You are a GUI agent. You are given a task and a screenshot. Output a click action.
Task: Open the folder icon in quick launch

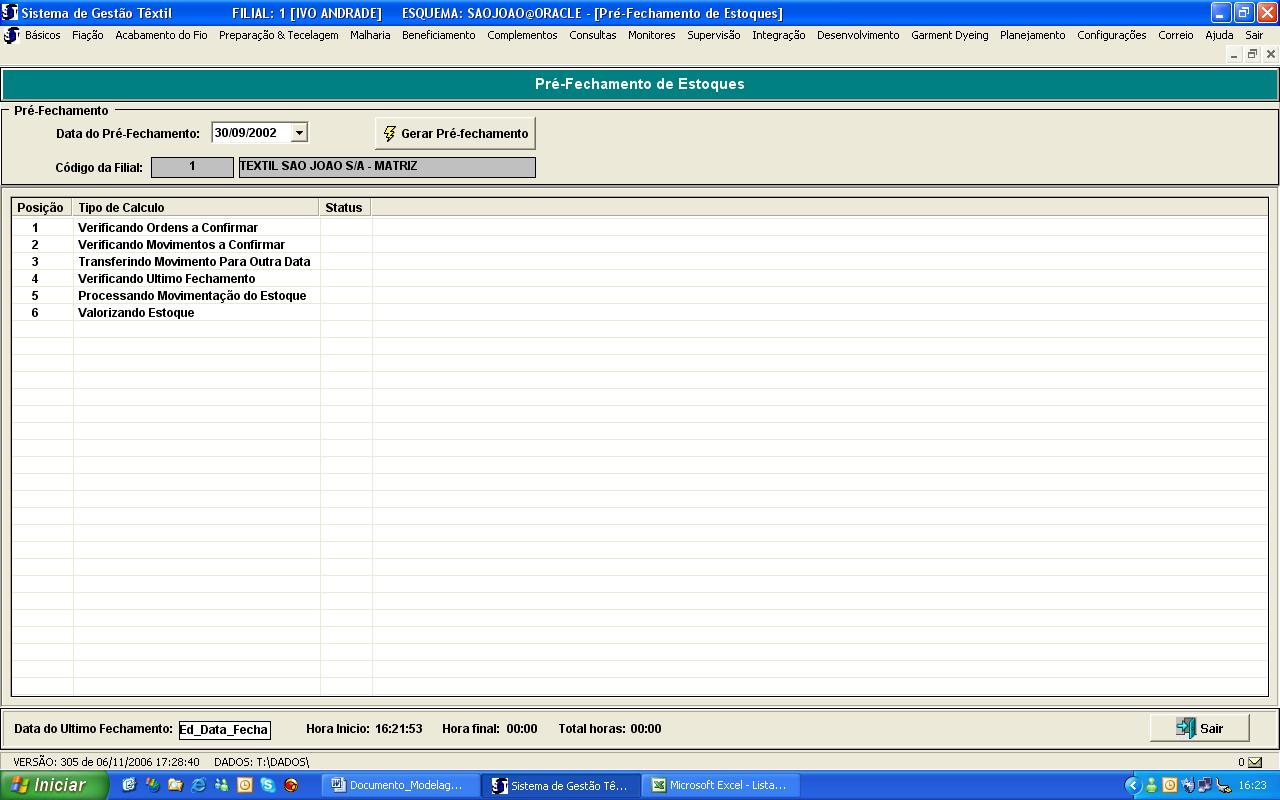coord(175,785)
